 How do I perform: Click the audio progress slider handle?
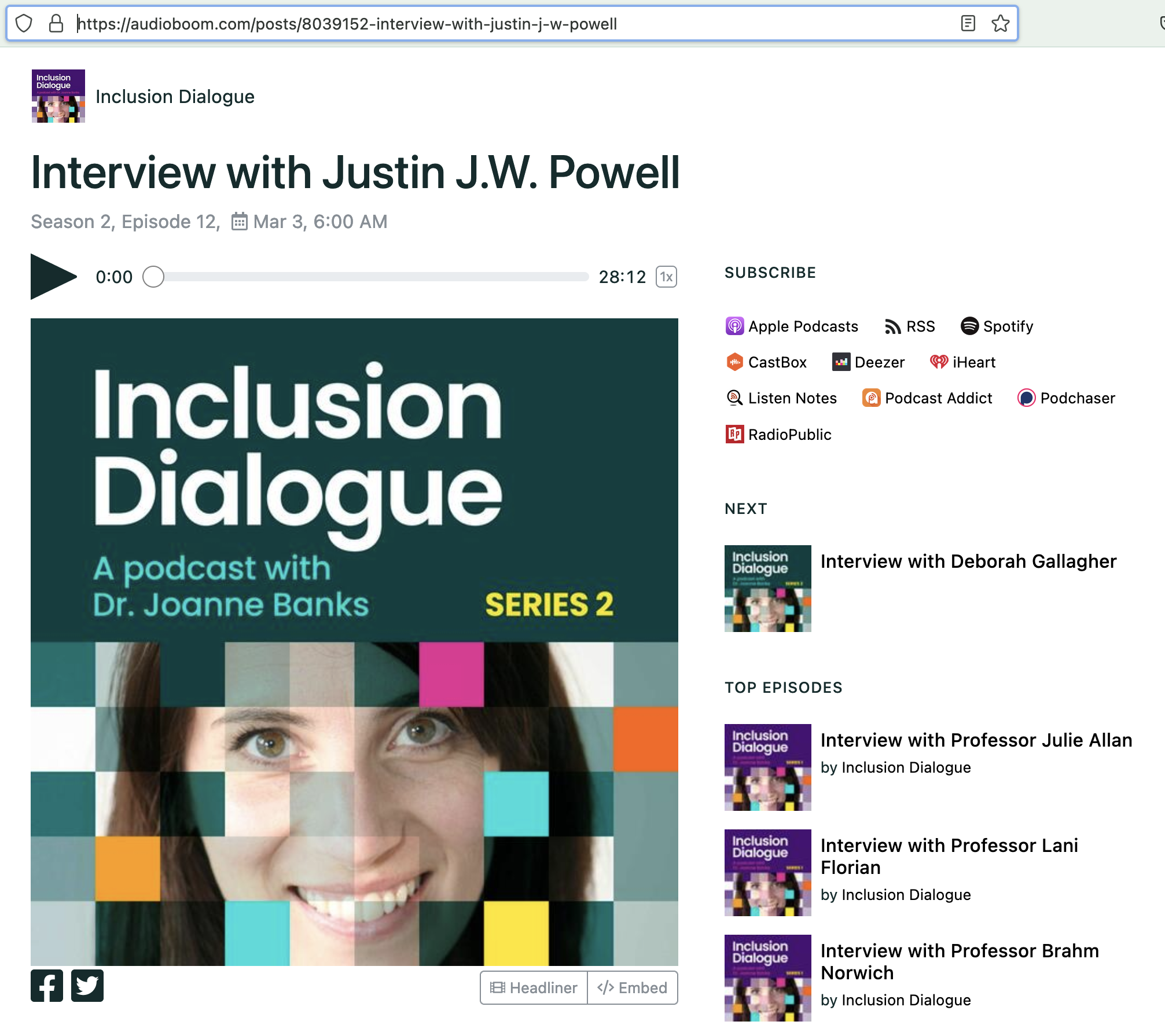click(x=153, y=277)
